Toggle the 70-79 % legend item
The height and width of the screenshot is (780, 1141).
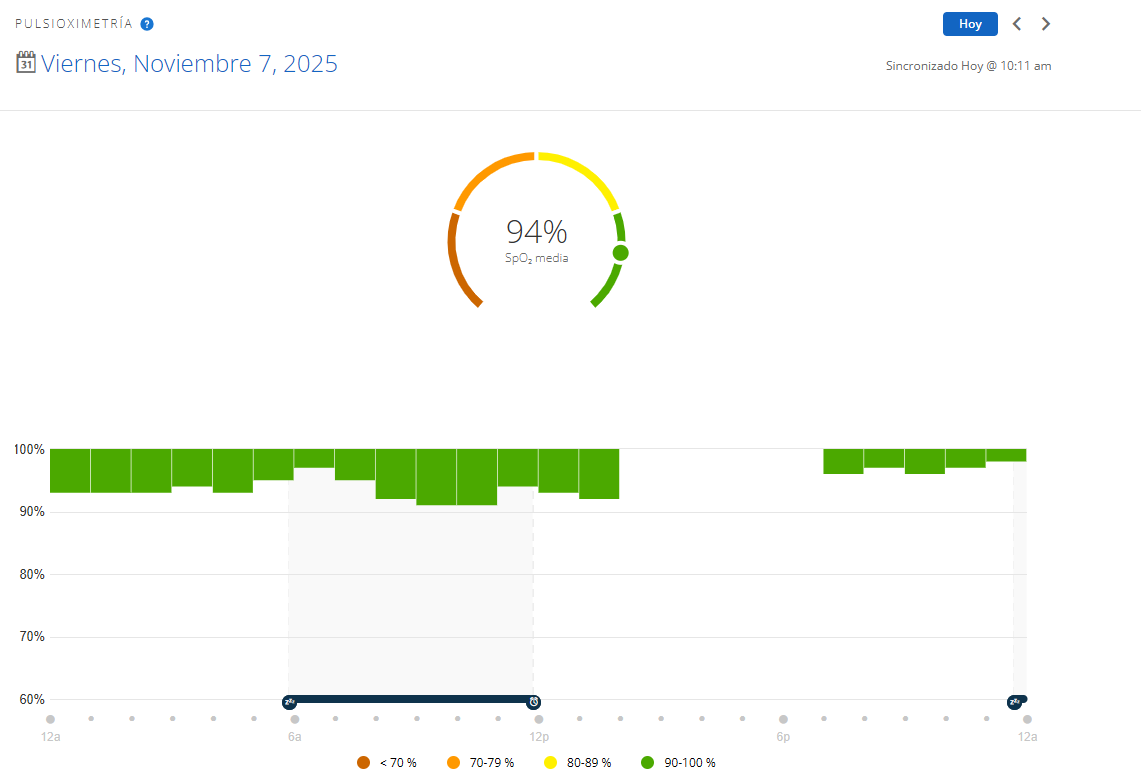tap(481, 763)
